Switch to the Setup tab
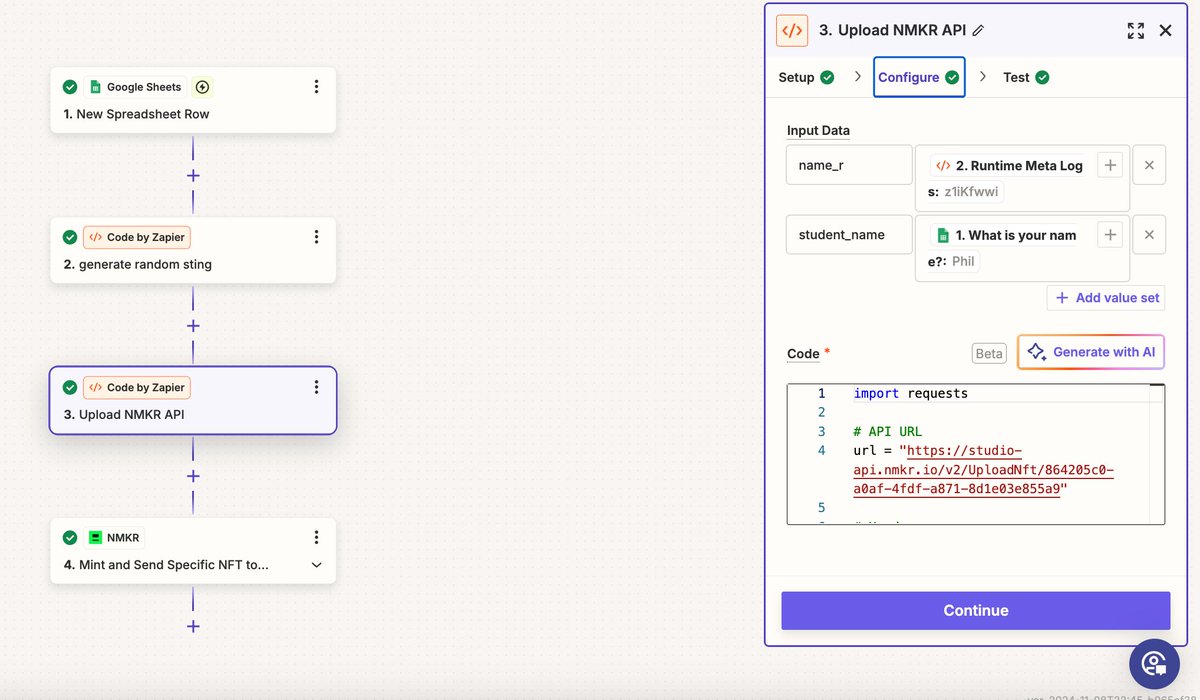 click(806, 77)
